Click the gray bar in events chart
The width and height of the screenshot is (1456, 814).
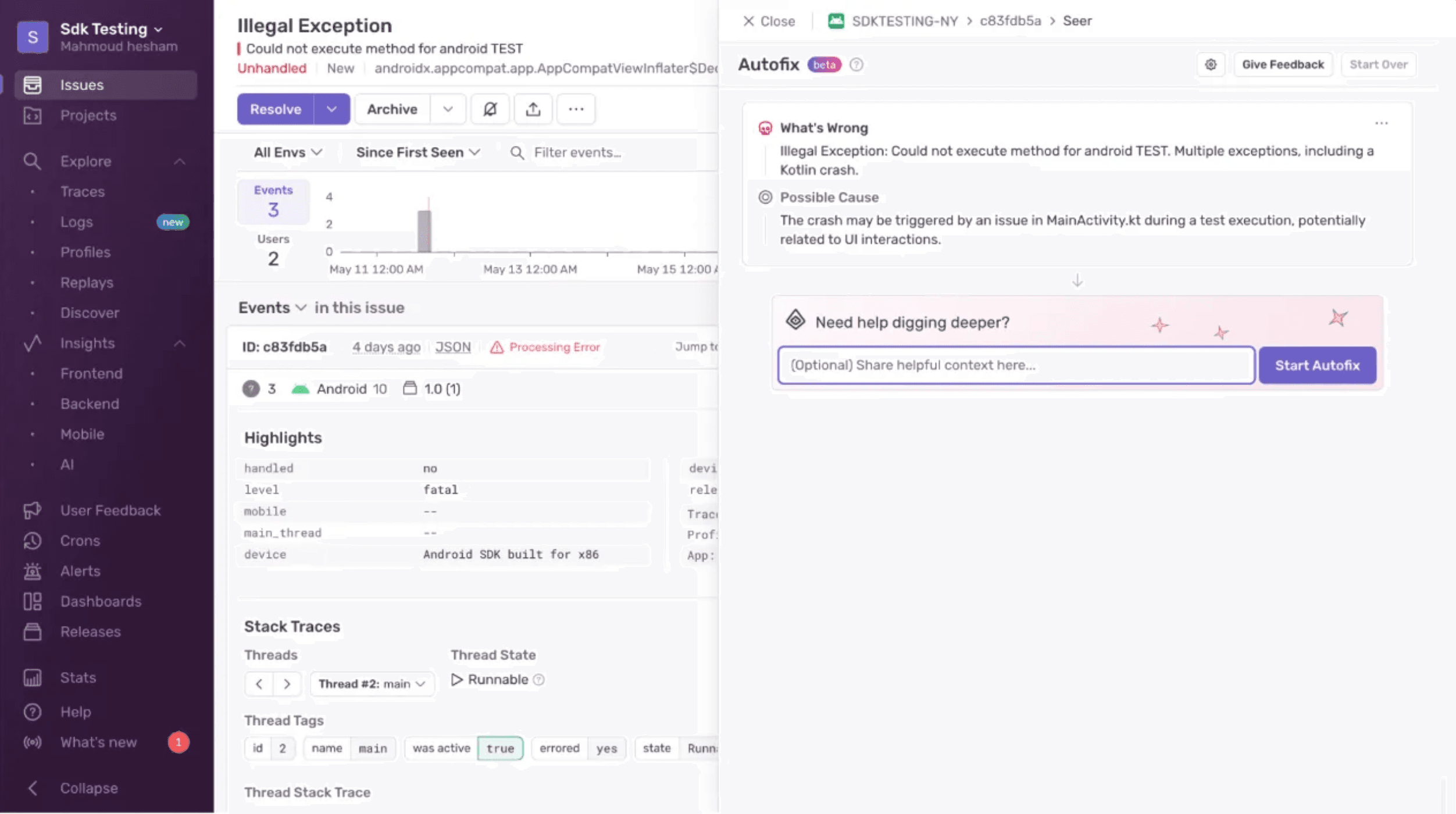[424, 231]
